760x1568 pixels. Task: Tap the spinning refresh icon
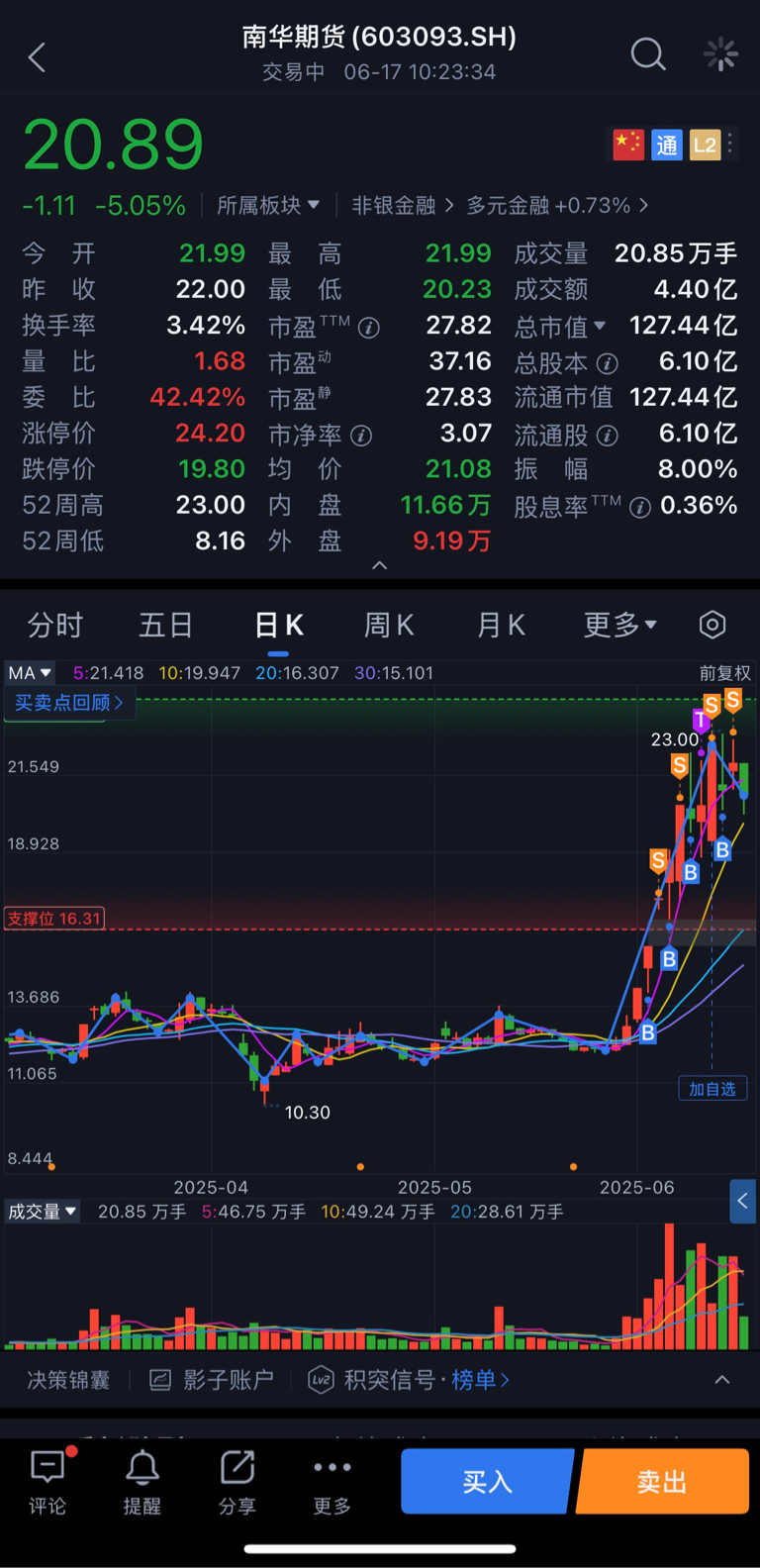pyautogui.click(x=720, y=54)
